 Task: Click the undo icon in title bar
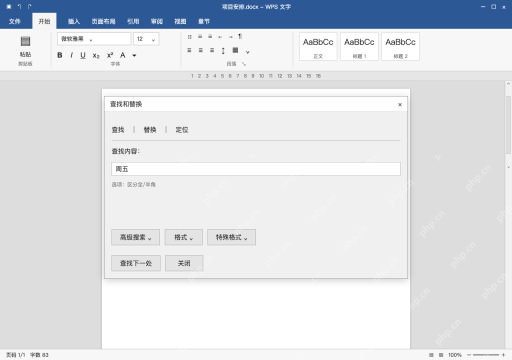19,7
